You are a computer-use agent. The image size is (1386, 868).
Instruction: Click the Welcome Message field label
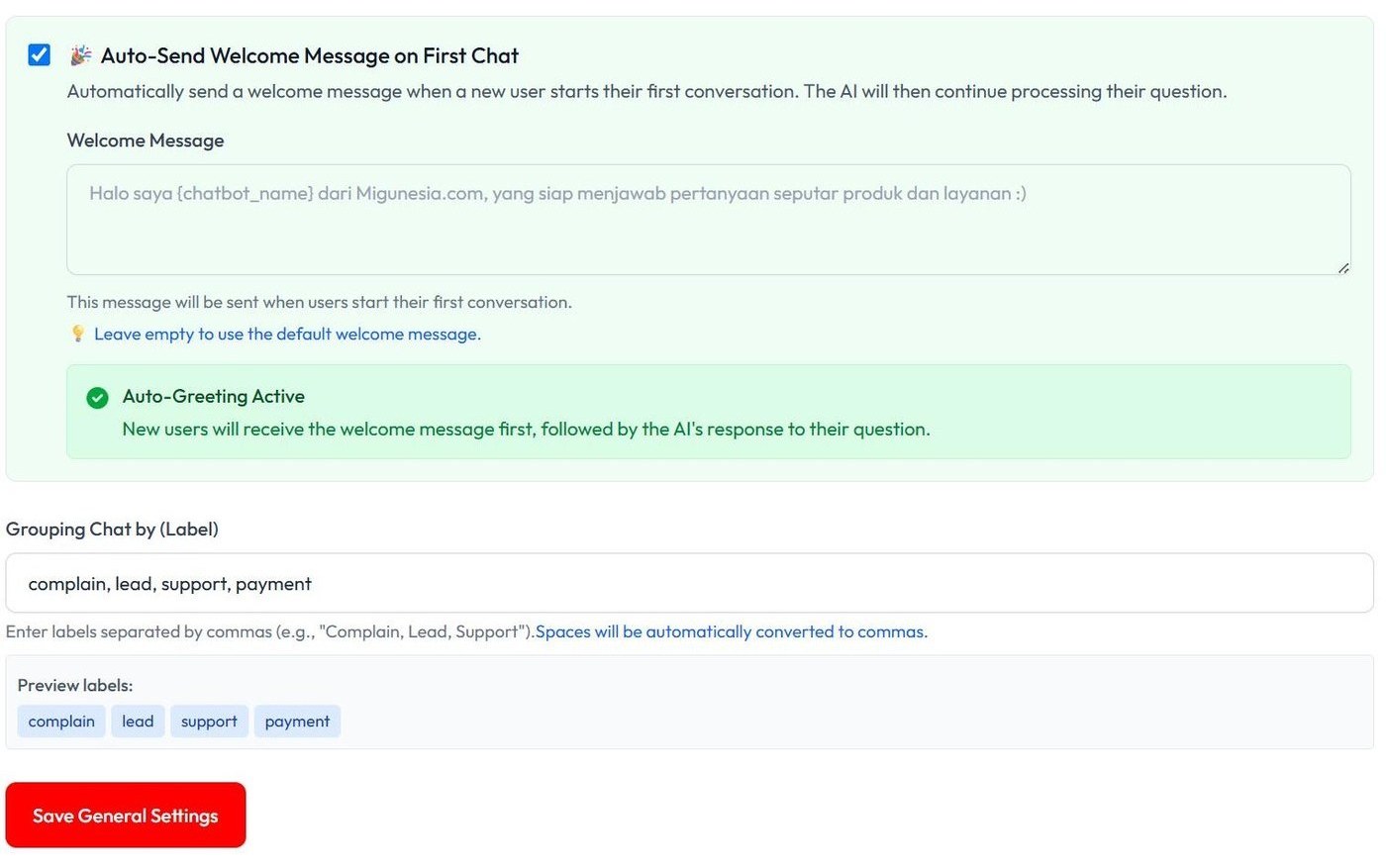point(146,141)
